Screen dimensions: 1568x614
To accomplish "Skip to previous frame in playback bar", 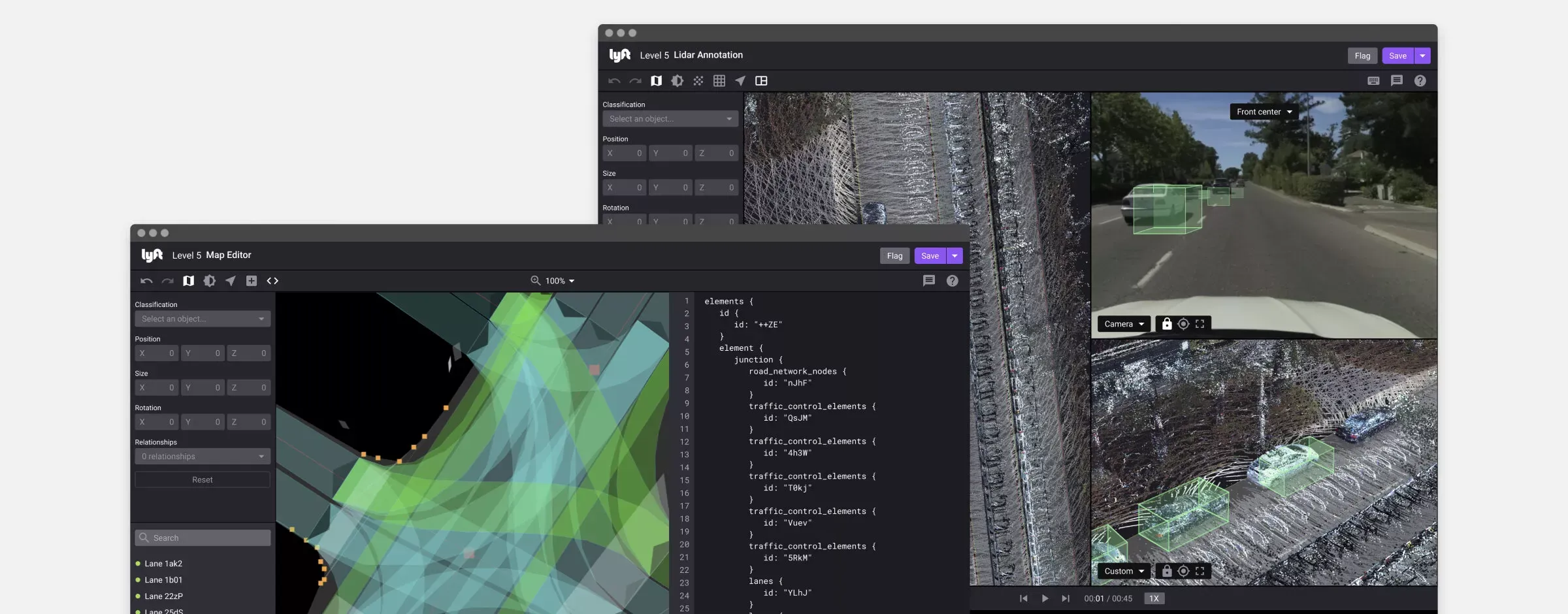I will (1024, 598).
